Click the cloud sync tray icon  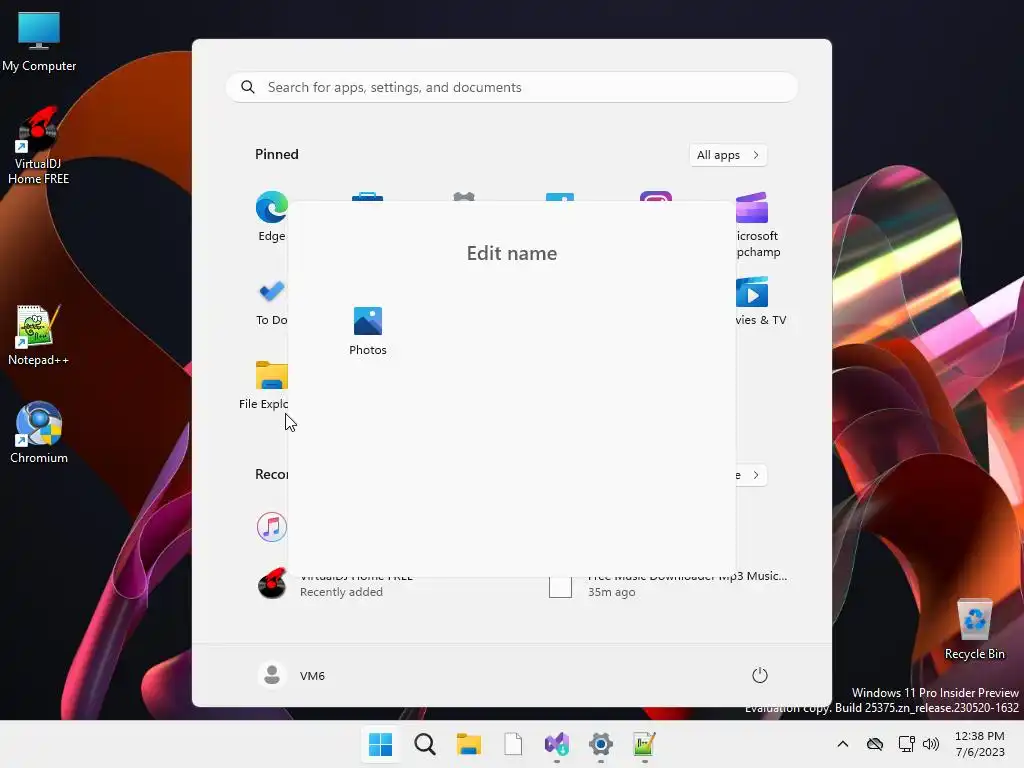coord(874,744)
